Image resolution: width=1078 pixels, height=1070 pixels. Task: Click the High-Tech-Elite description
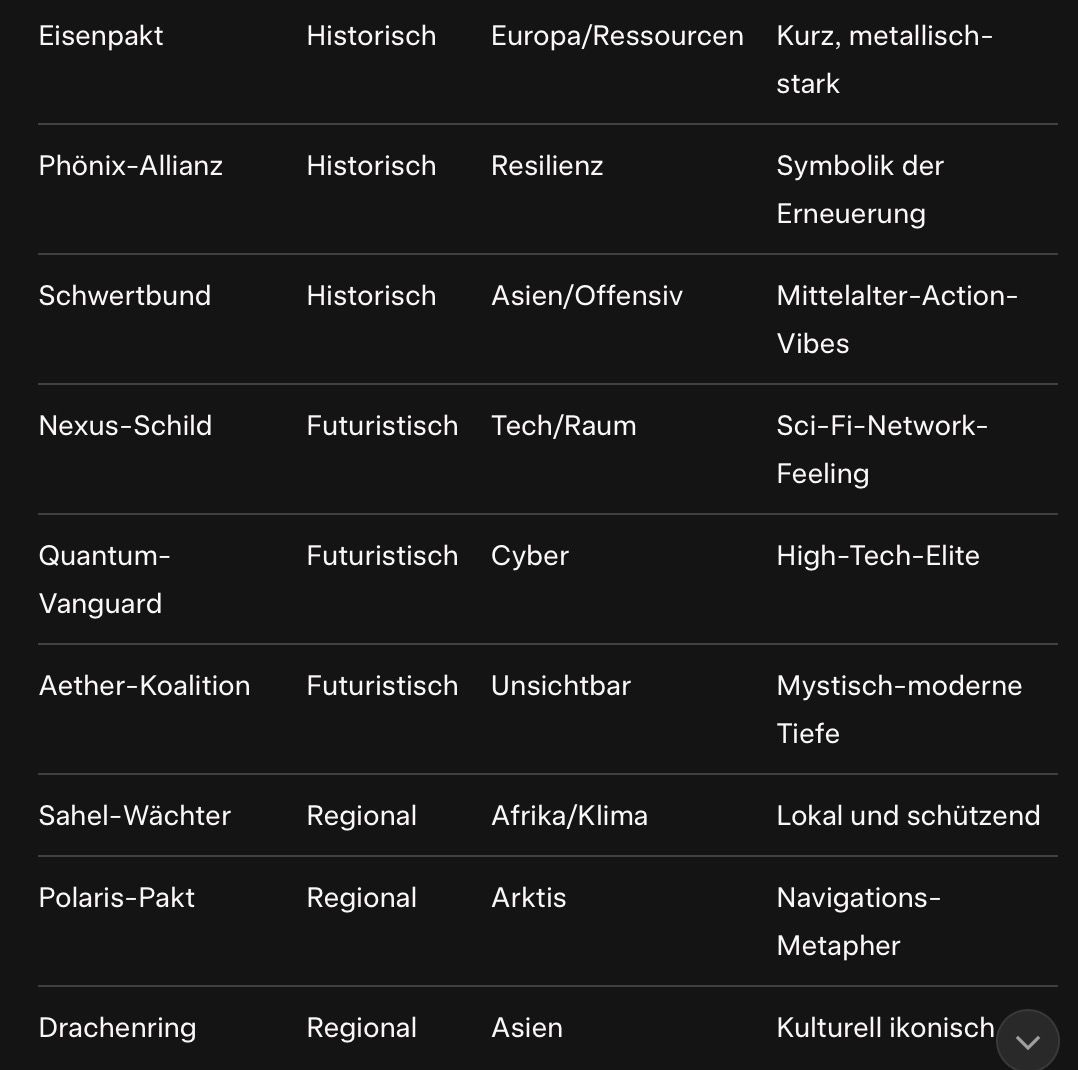tap(878, 556)
